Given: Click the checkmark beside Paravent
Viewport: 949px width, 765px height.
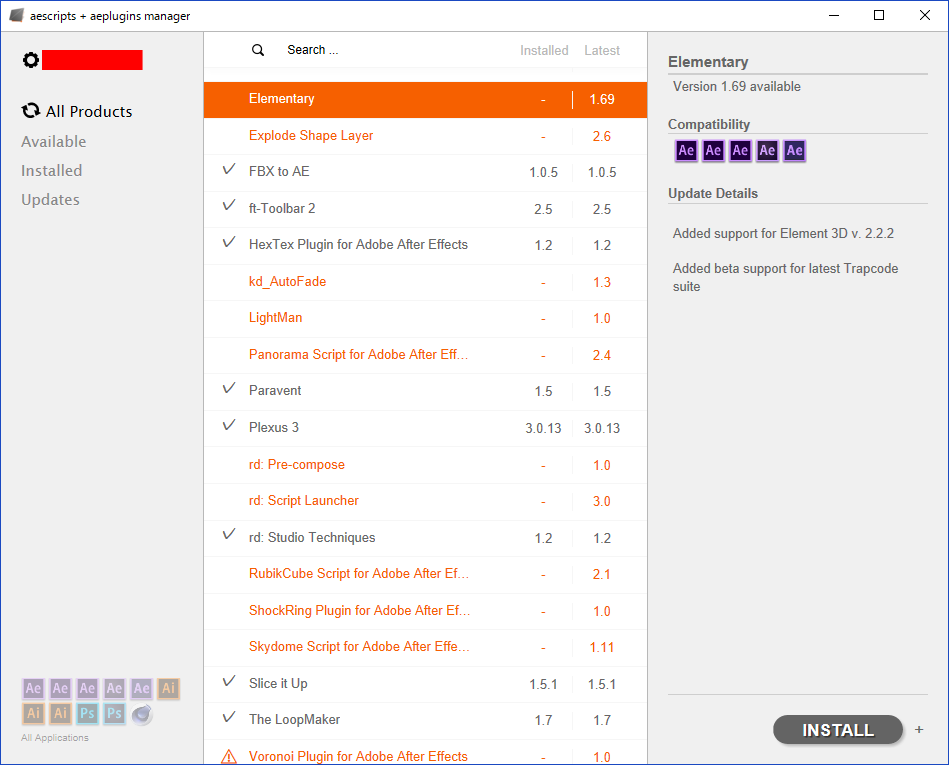Looking at the screenshot, I should [x=229, y=389].
